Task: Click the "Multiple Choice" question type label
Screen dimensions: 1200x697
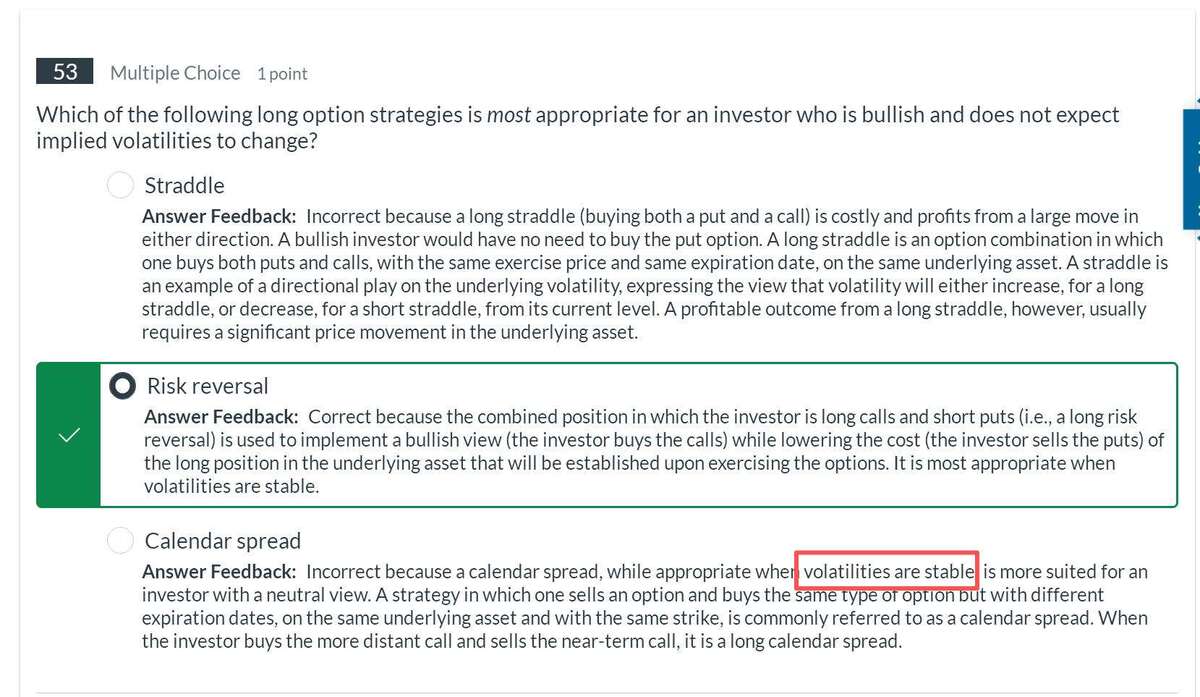Action: (175, 73)
